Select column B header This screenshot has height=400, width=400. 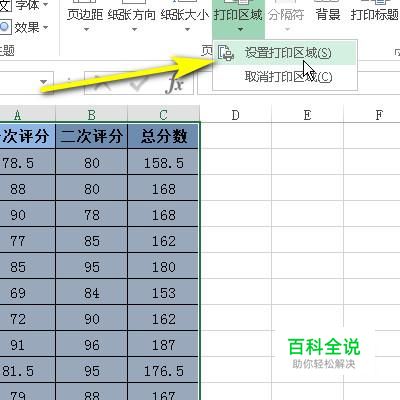point(91,115)
